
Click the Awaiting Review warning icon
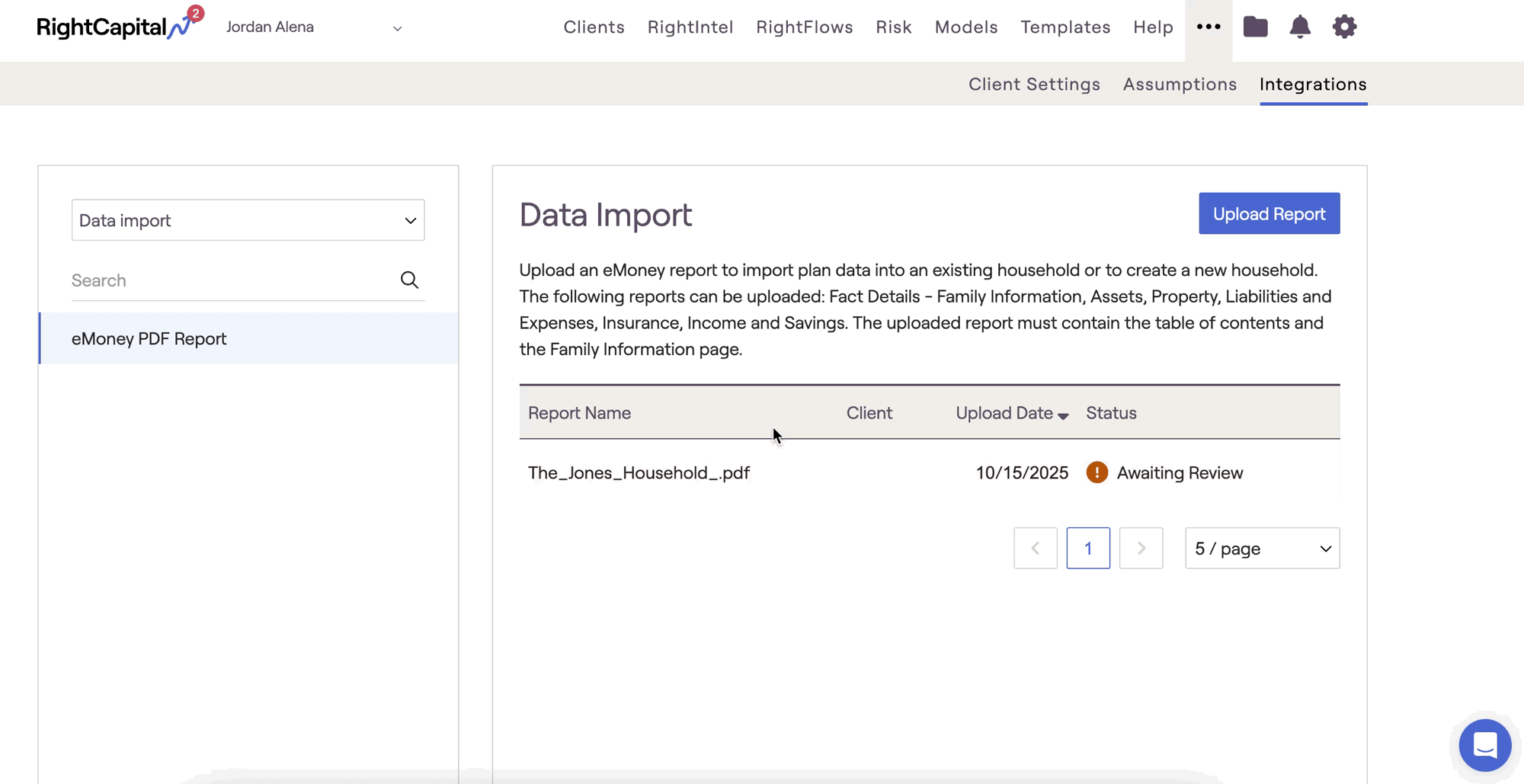[x=1097, y=472]
